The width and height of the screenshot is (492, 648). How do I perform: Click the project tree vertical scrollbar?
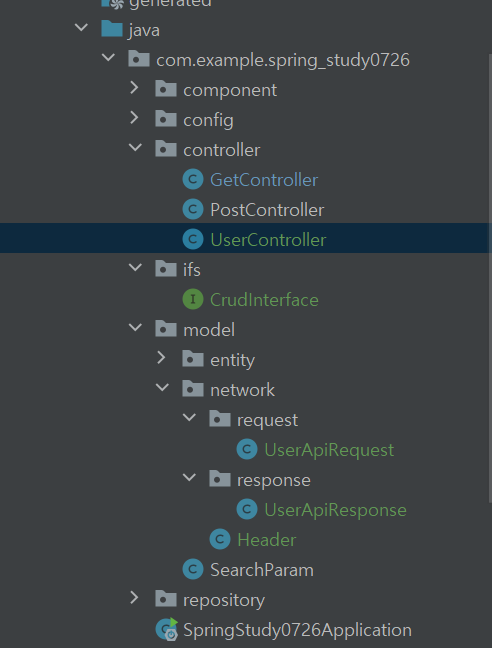tap(490, 277)
